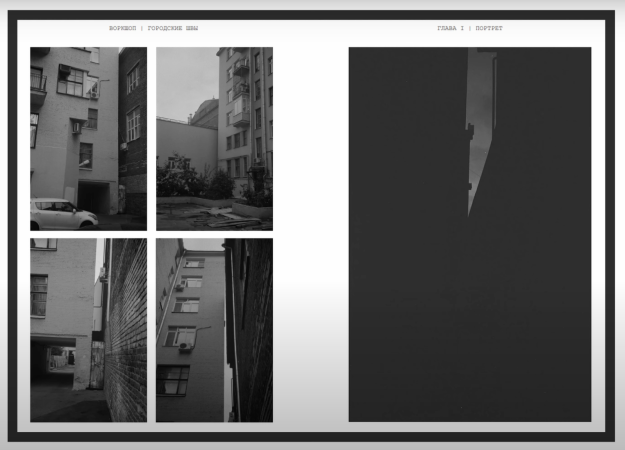Click the open window in top-left photo
This screenshot has width=625, height=450.
(70, 80)
